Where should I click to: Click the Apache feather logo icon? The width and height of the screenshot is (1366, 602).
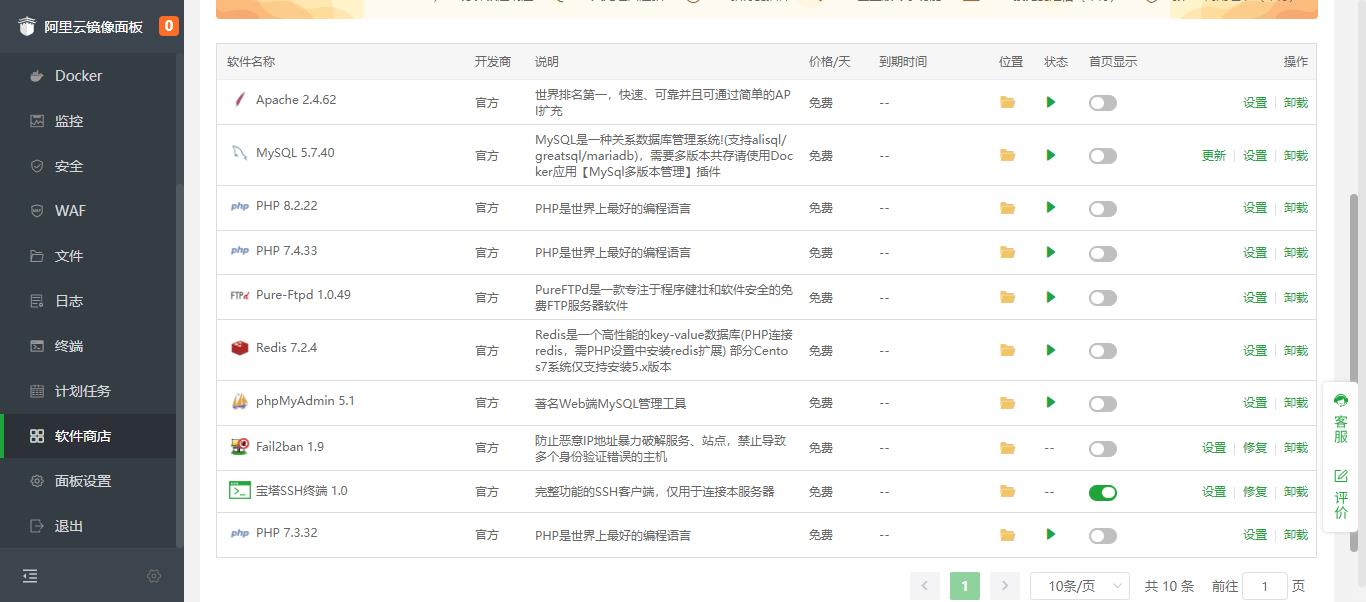click(239, 100)
